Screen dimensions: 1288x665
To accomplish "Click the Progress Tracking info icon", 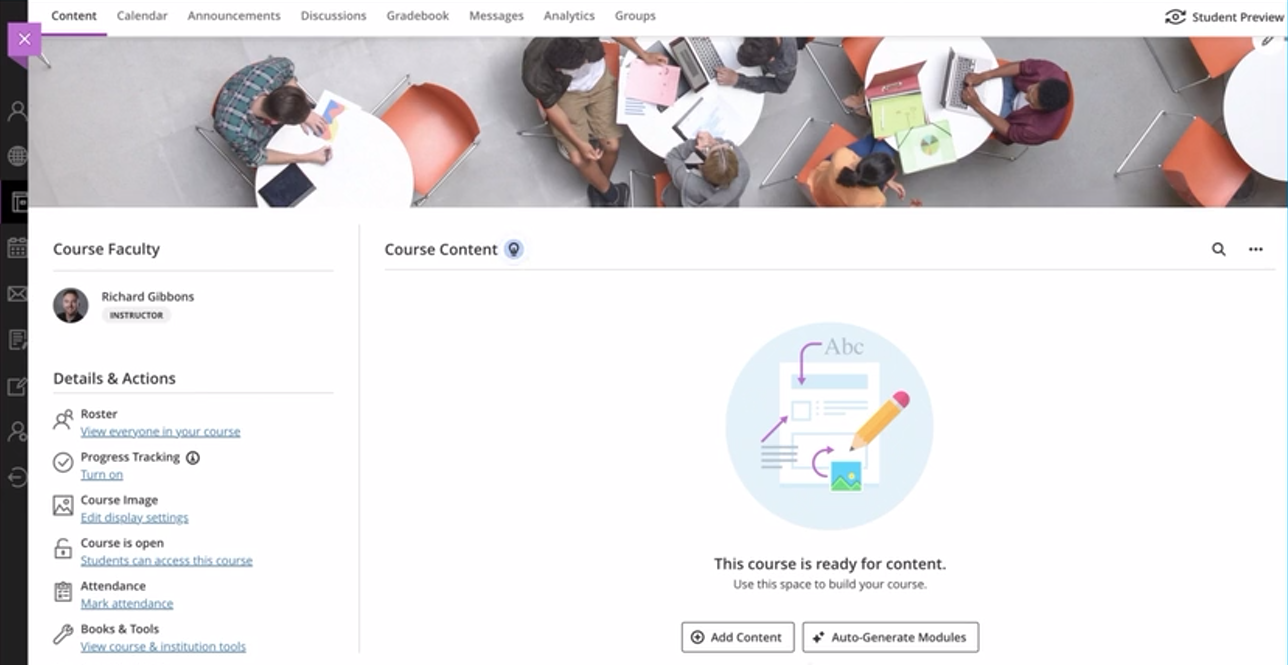I will 193,457.
